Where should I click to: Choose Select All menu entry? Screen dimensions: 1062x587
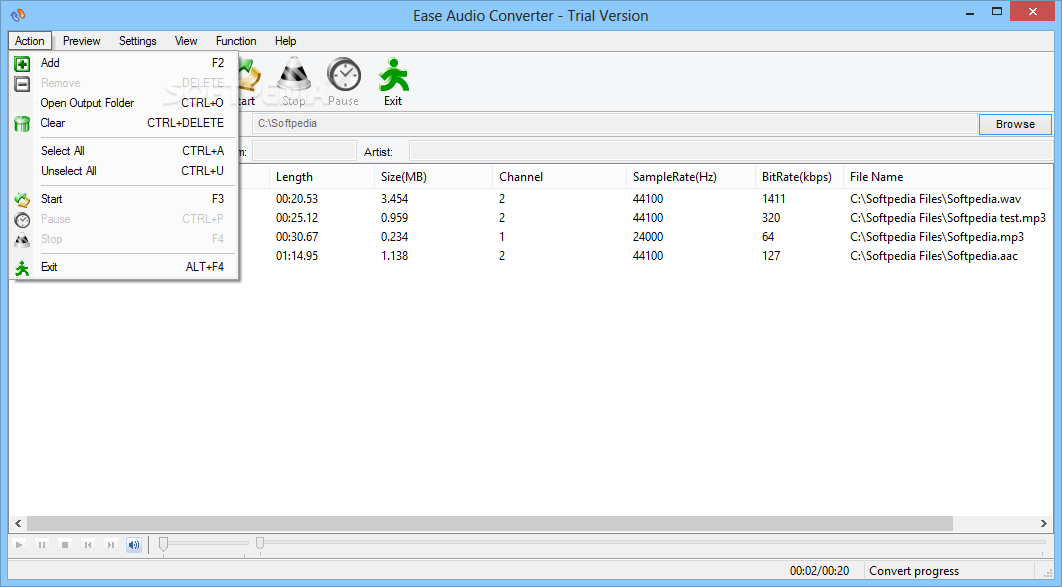pos(125,151)
